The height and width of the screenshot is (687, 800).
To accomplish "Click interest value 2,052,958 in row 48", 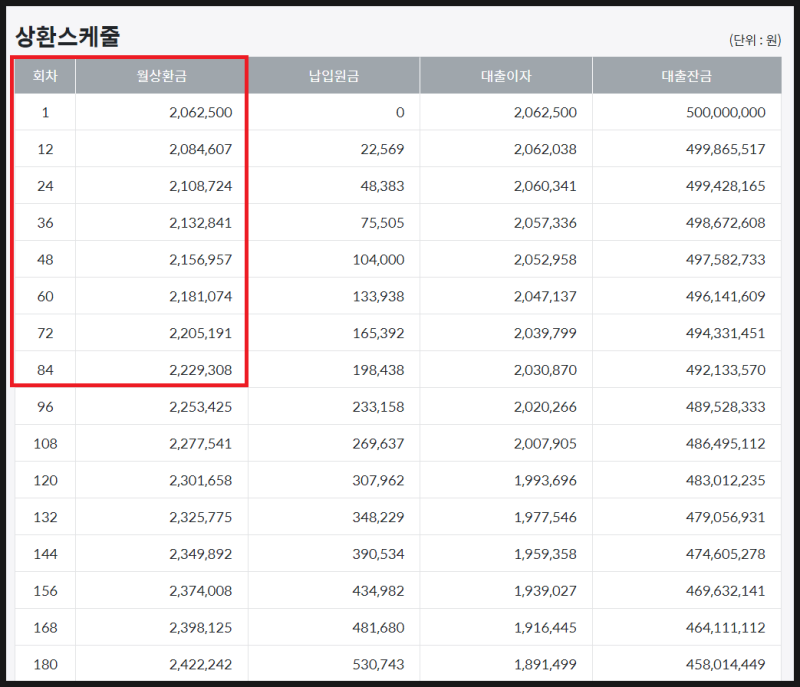I will pyautogui.click(x=545, y=260).
